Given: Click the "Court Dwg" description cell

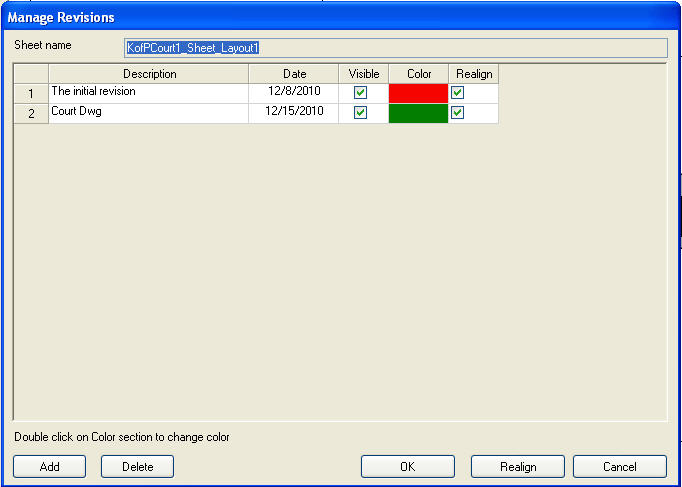Looking at the screenshot, I should point(149,113).
